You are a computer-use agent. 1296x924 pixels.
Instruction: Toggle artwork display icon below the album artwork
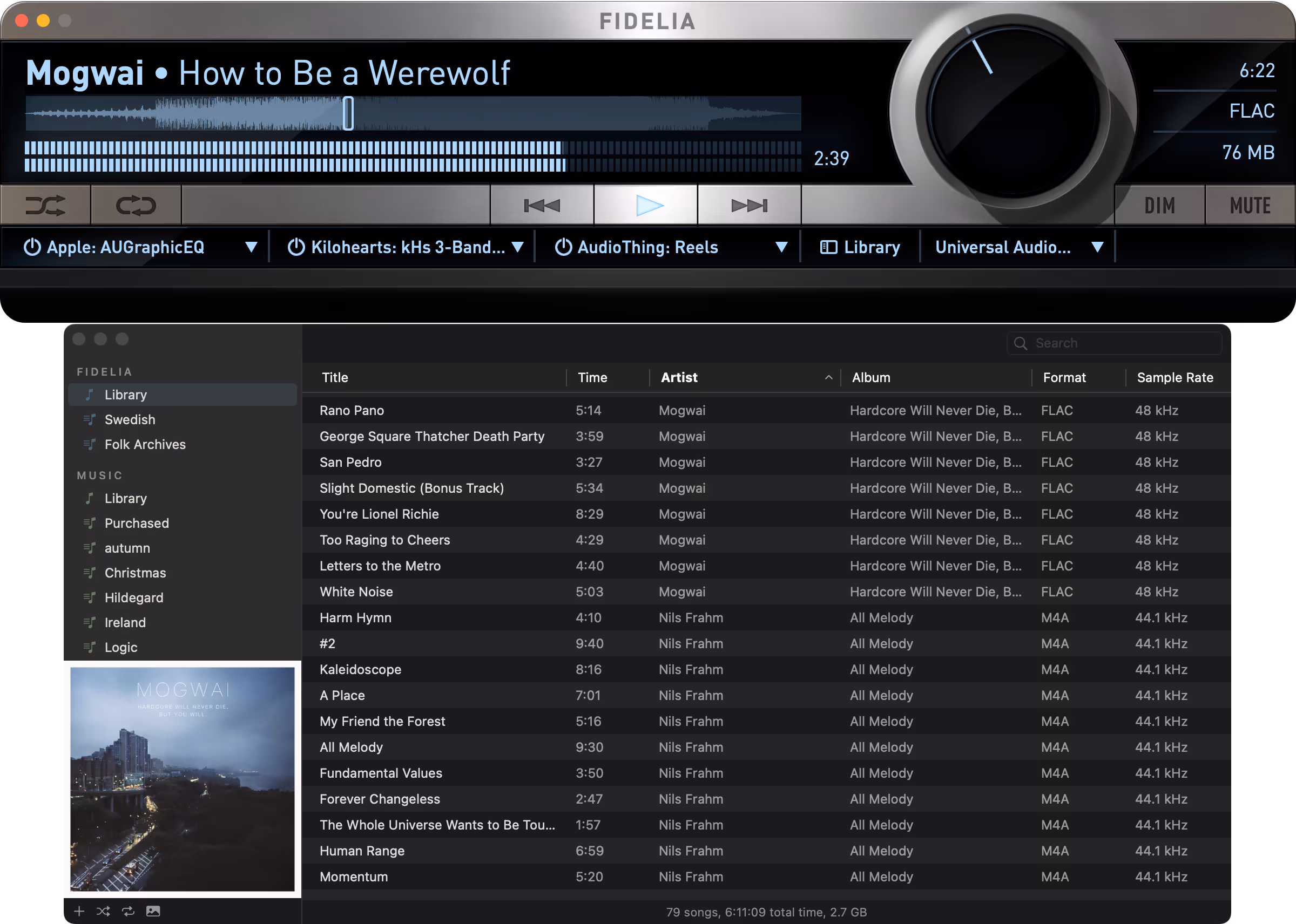coord(153,911)
